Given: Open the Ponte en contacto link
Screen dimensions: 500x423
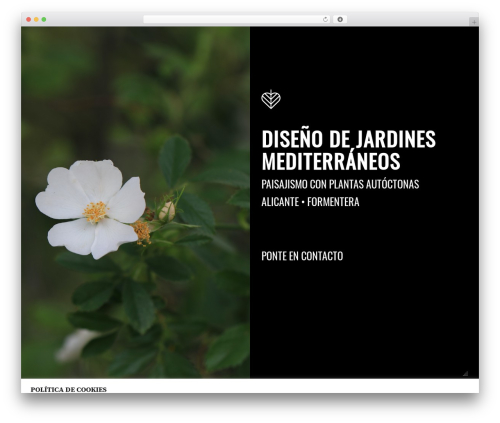Looking at the screenshot, I should (x=302, y=256).
